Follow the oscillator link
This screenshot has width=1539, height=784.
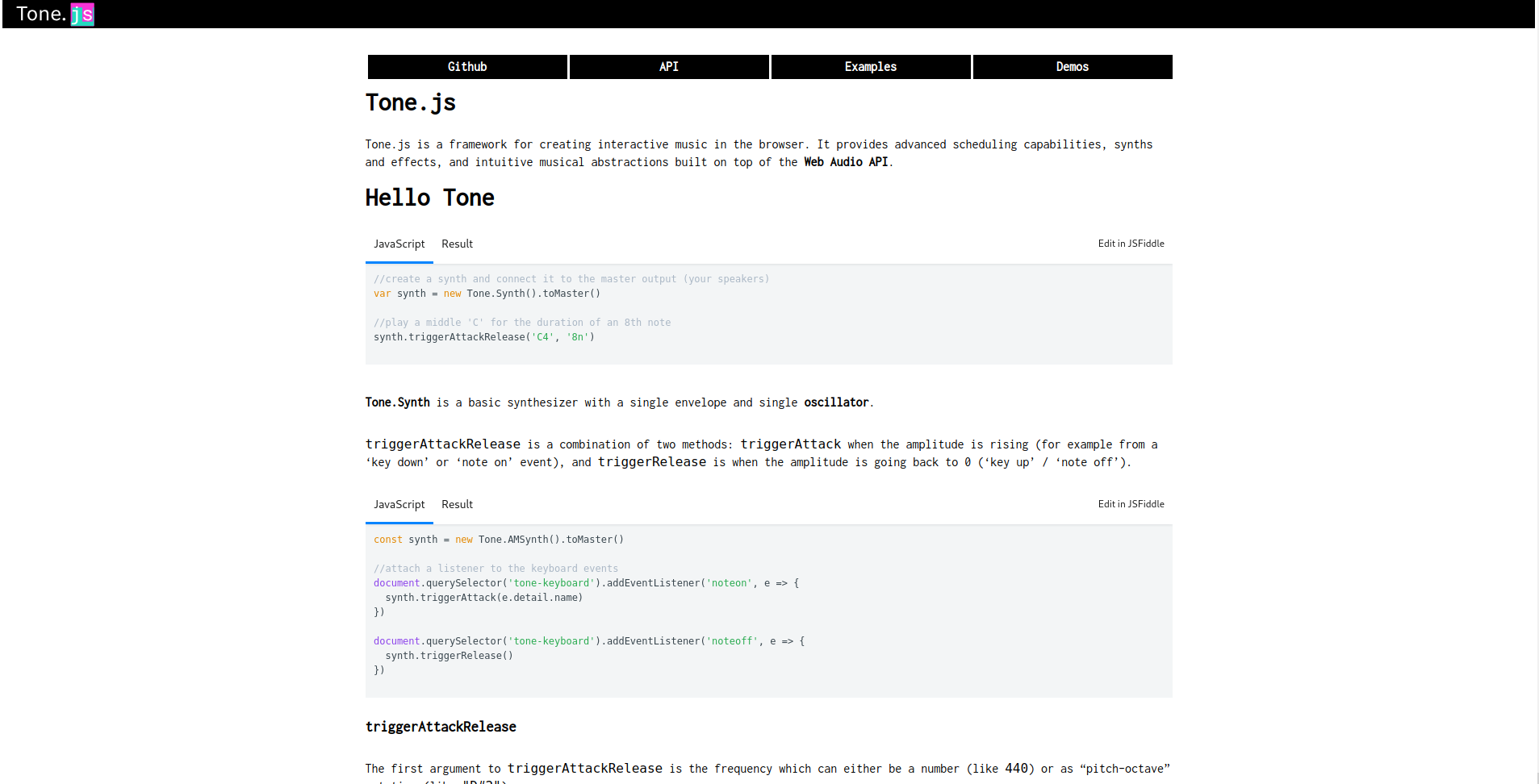click(835, 402)
